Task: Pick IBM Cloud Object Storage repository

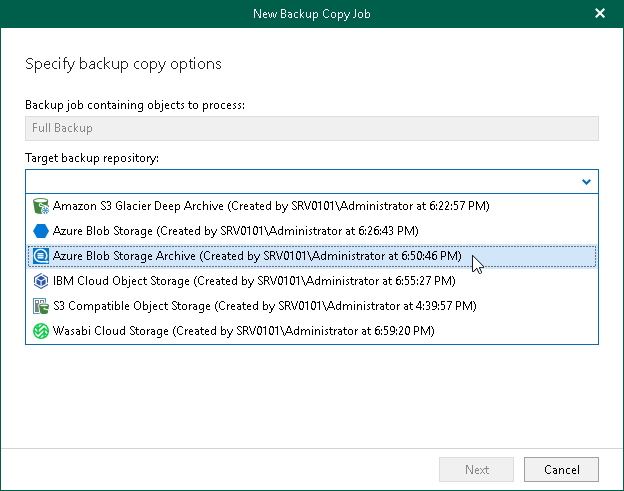Action: [x=312, y=281]
